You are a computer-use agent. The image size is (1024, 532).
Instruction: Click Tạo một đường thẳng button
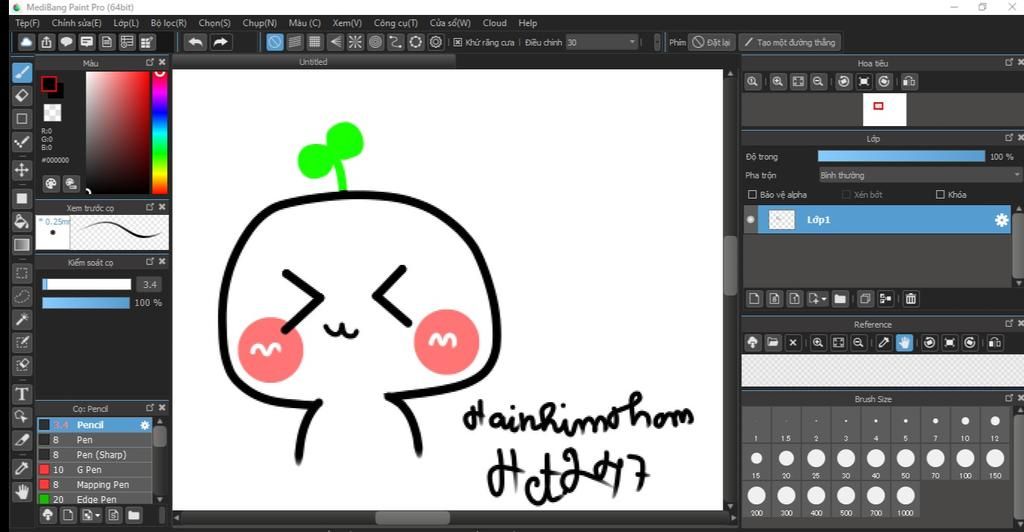coord(790,42)
